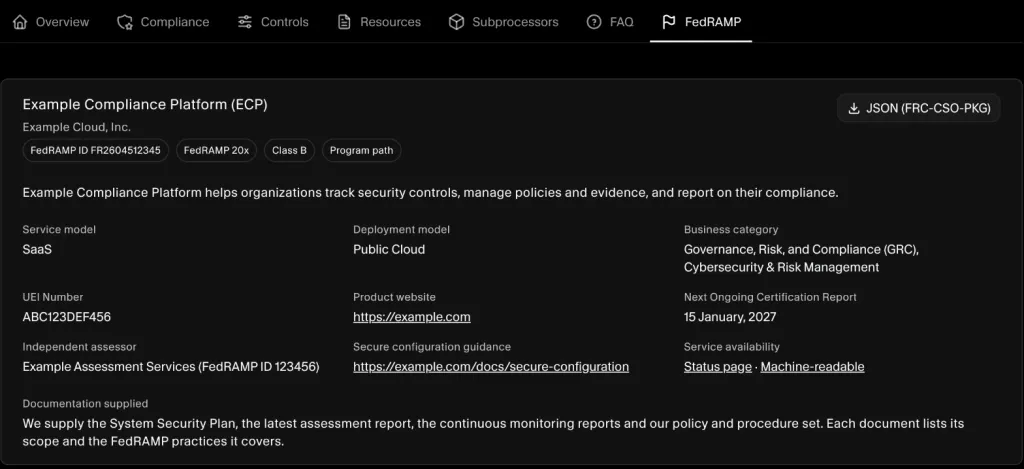Image resolution: width=1024 pixels, height=469 pixels.
Task: Click the Documentation supplied label
Action: click(86, 404)
